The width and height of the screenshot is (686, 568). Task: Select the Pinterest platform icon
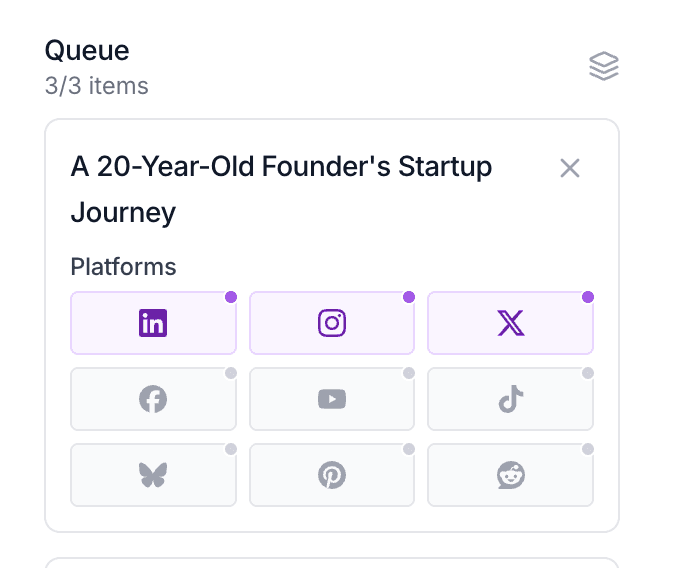tap(332, 476)
